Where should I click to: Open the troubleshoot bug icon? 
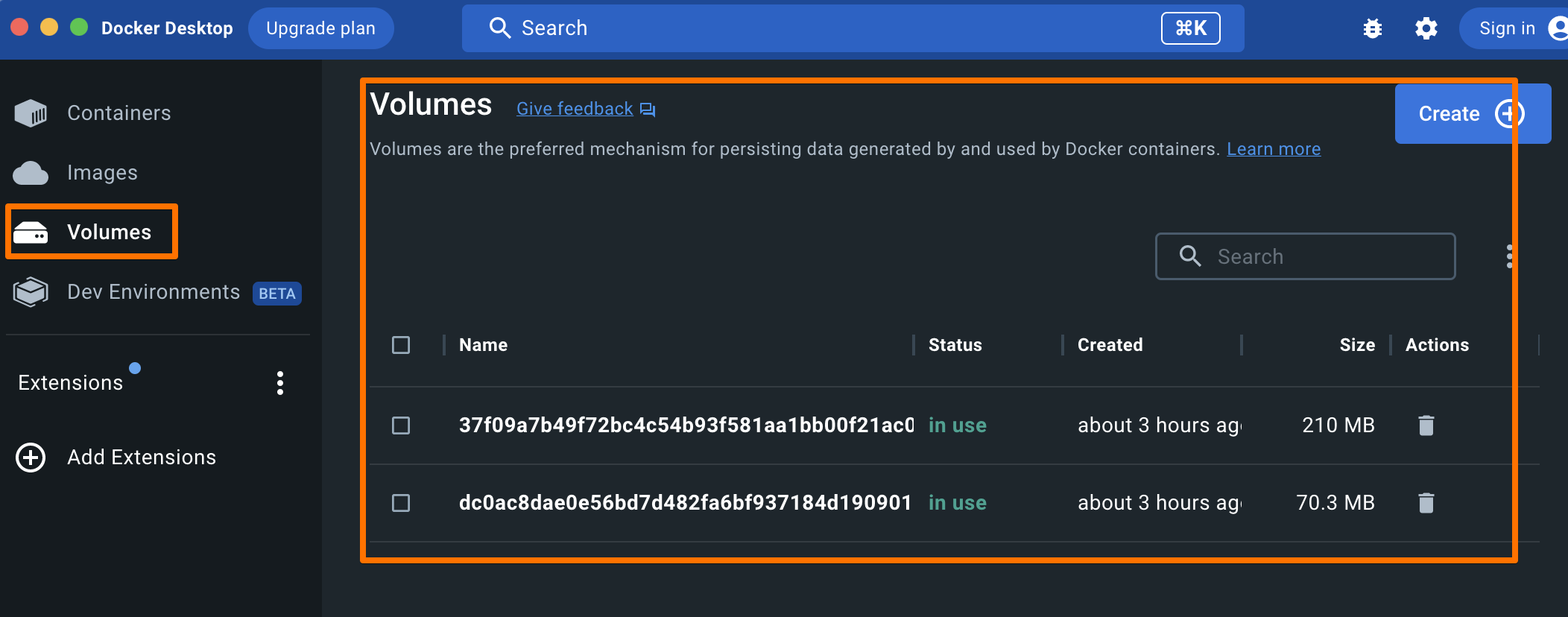click(1372, 28)
